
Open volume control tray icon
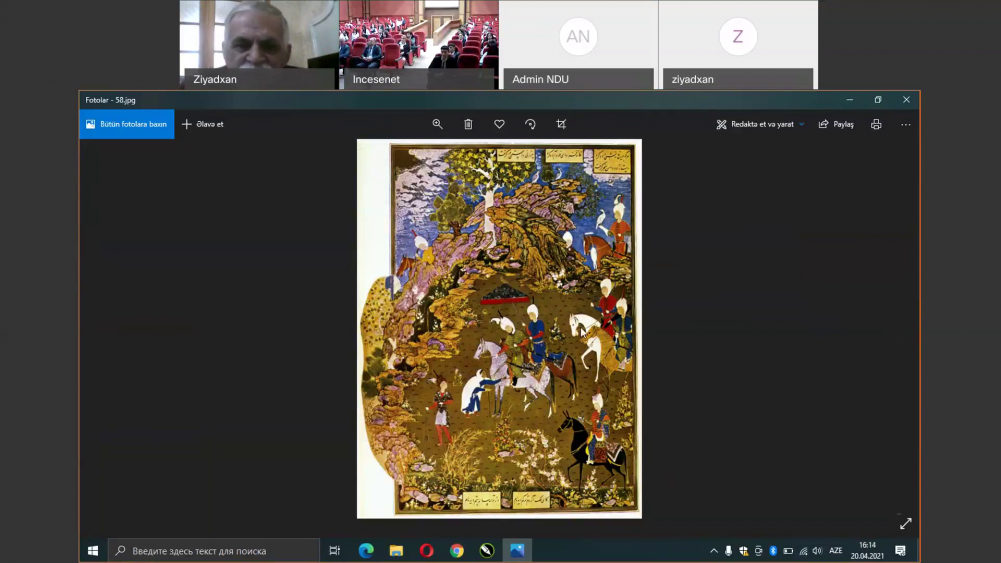817,550
